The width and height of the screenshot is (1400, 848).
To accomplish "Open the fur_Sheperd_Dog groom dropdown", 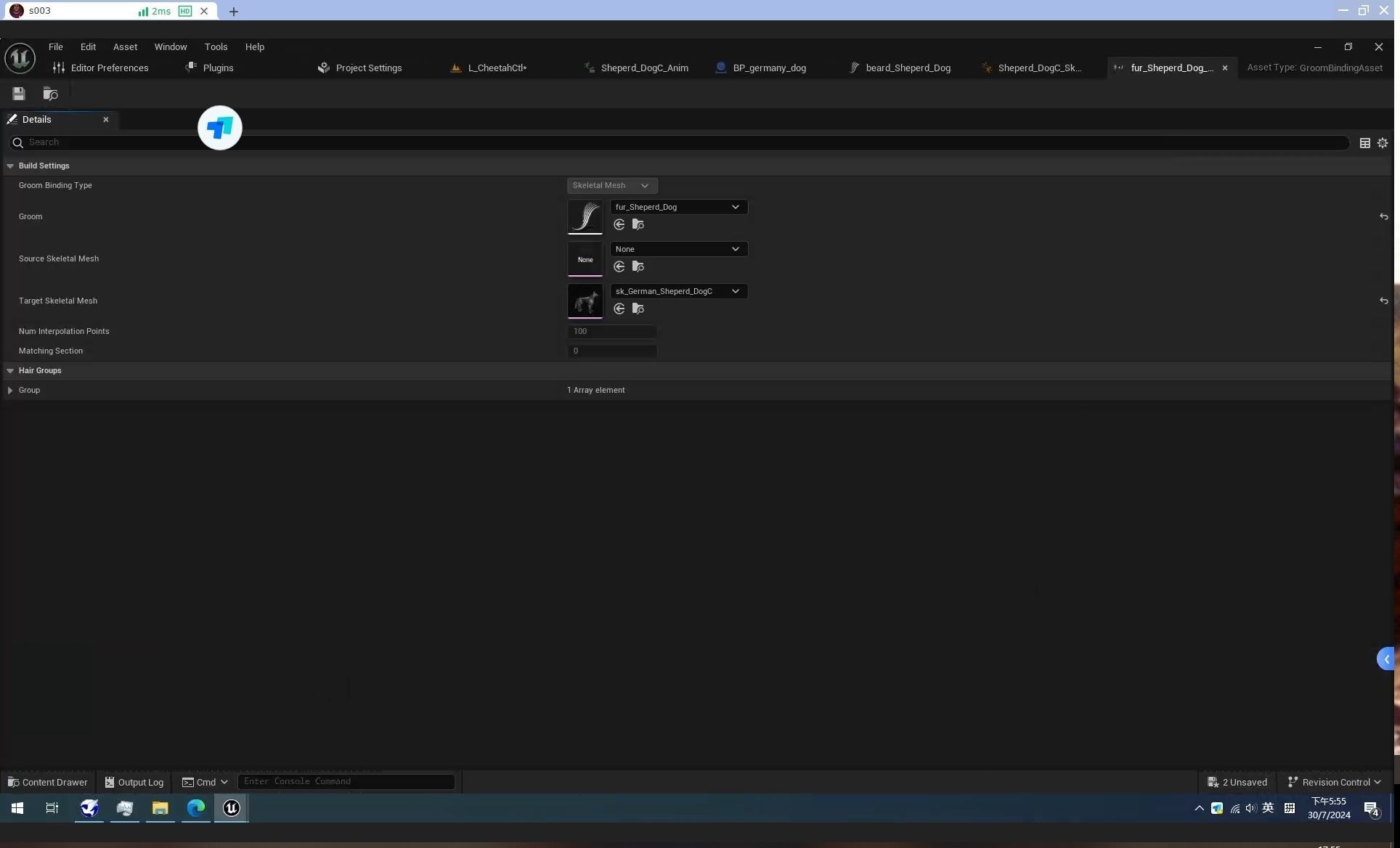I will [678, 208].
